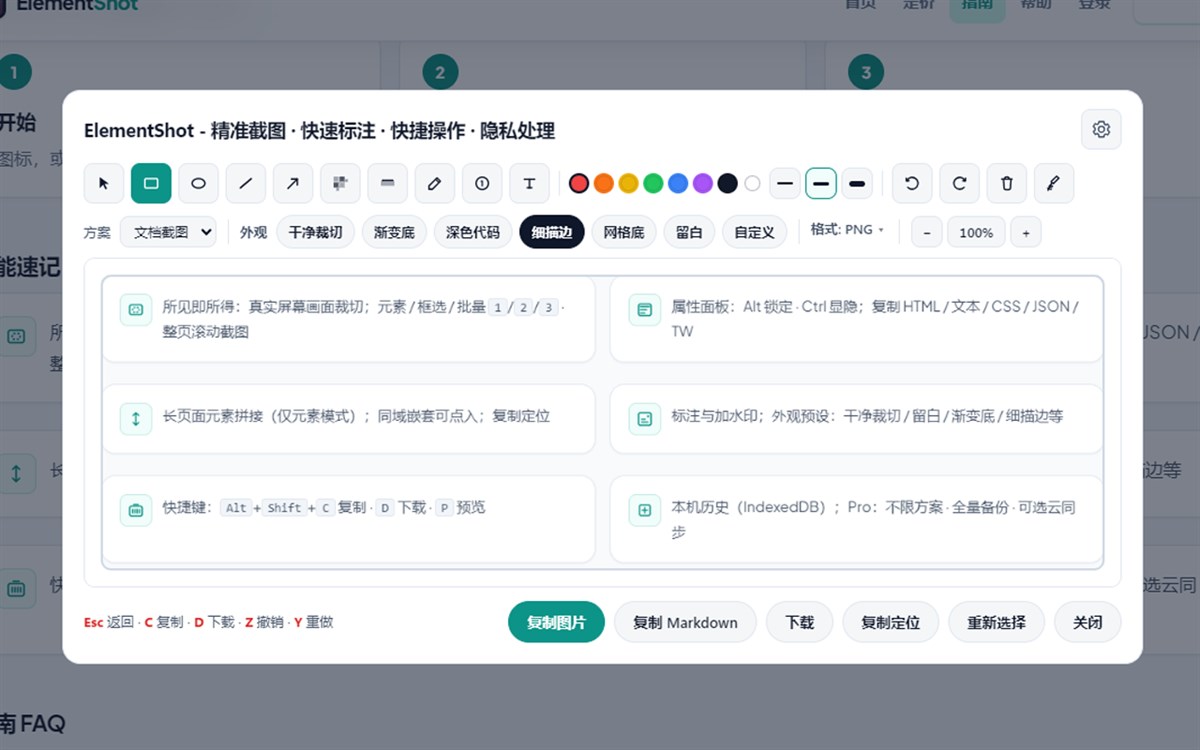This screenshot has width=1200, height=750.
Task: Pick the black color swatch
Action: click(728, 183)
